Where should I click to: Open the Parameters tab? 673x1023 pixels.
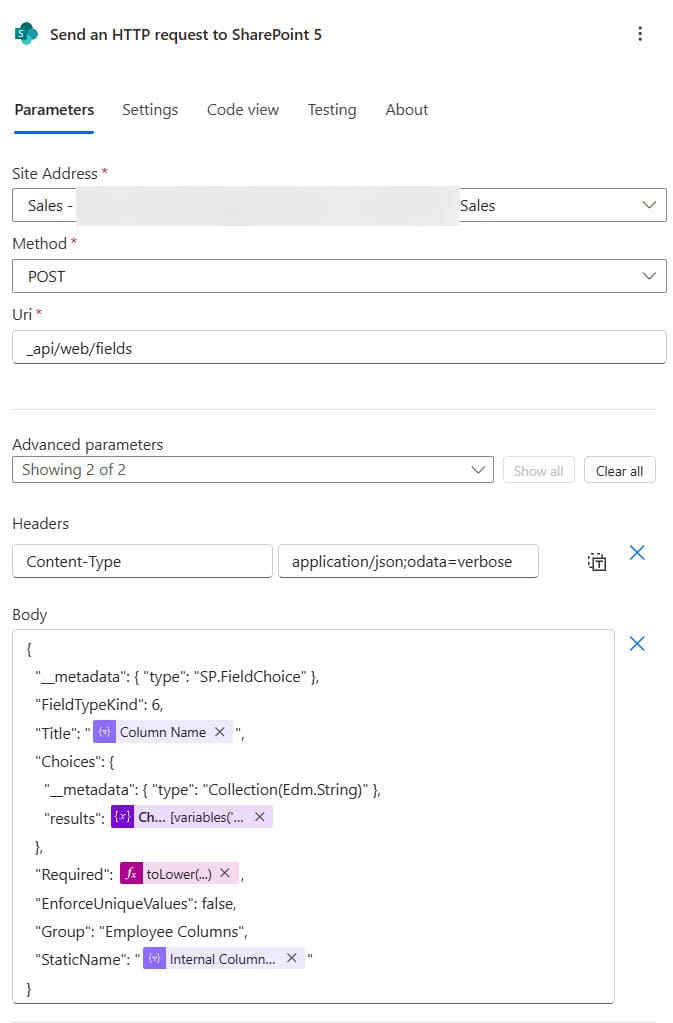pos(54,110)
